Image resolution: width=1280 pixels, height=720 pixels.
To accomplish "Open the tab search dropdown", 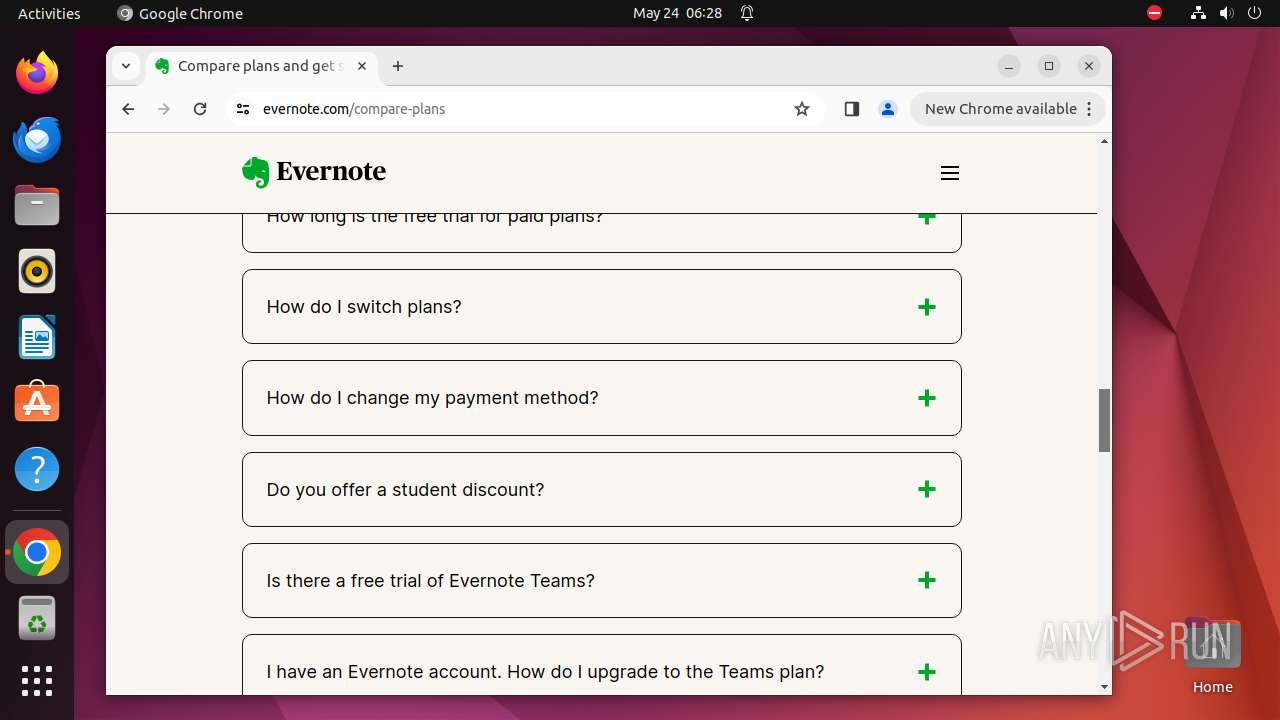I will [x=126, y=66].
